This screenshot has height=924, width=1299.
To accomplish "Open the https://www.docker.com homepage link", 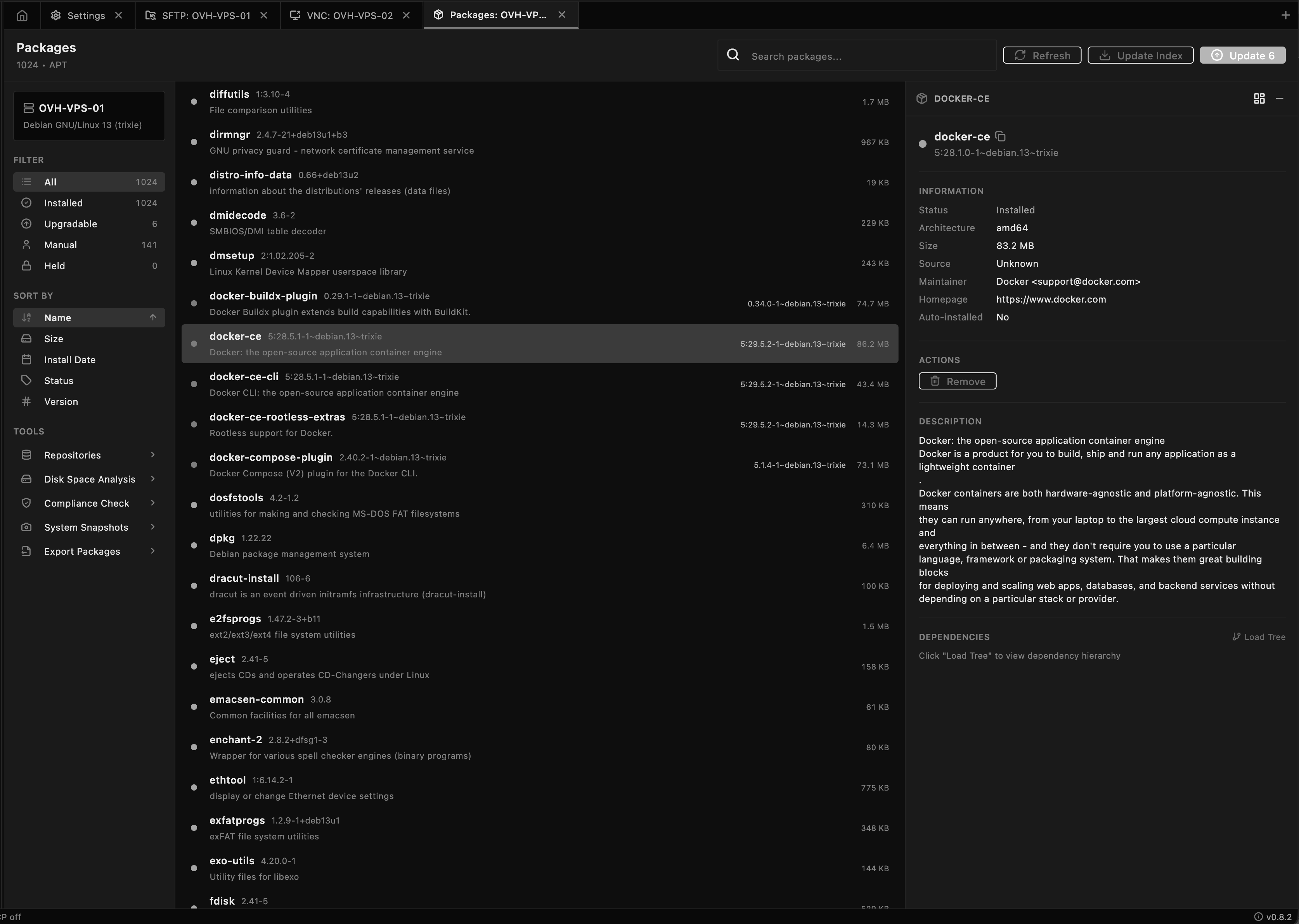I will coord(1051,299).
